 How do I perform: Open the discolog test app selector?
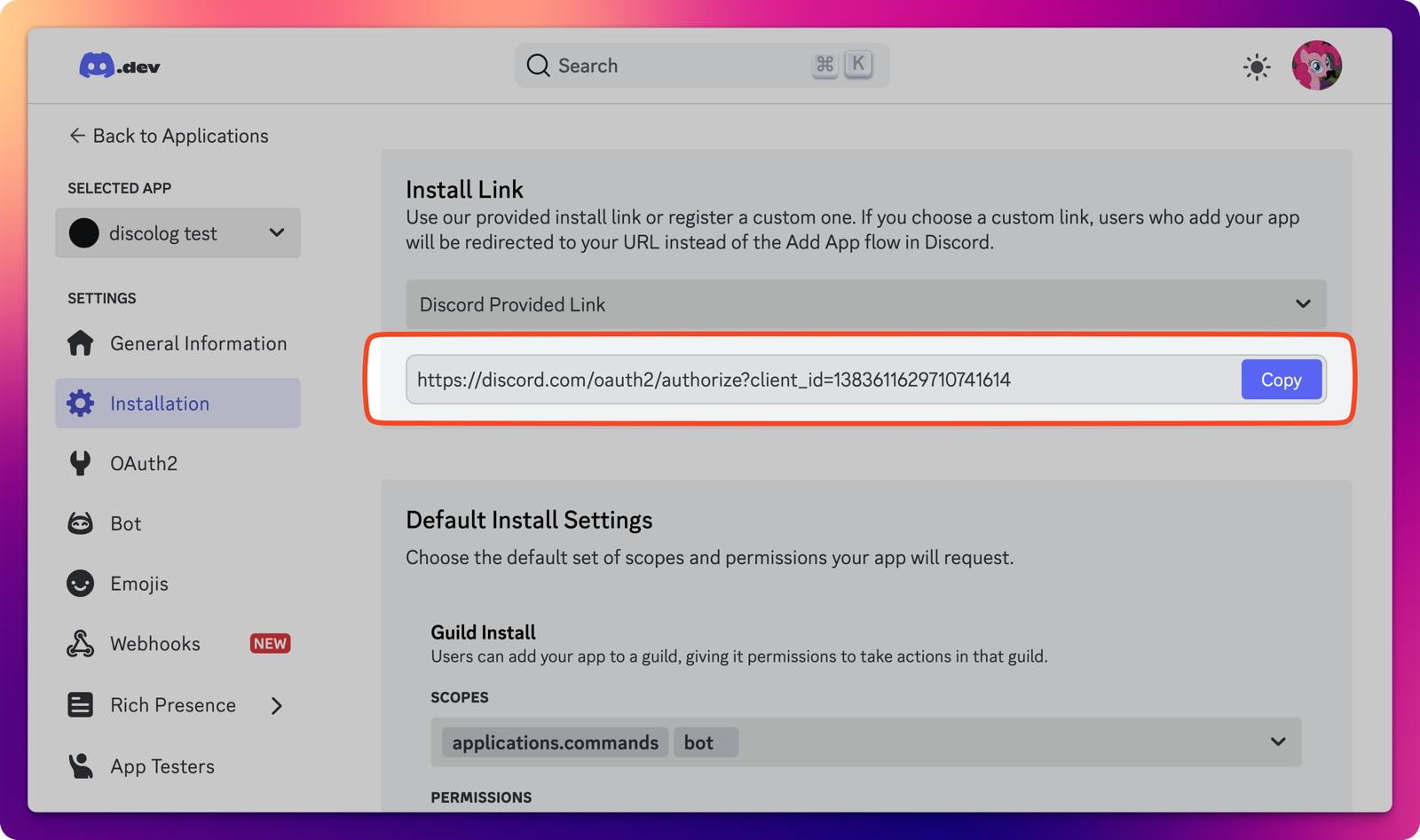click(x=177, y=233)
